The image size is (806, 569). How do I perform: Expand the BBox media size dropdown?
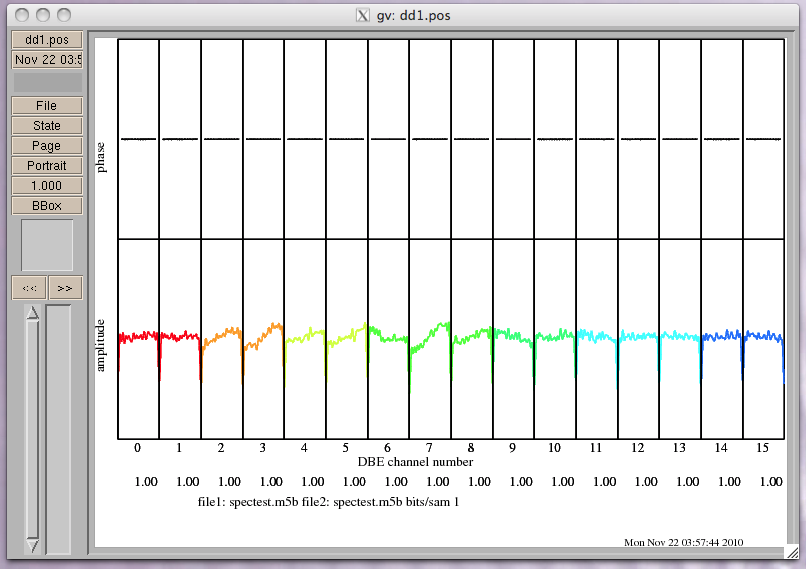47,206
